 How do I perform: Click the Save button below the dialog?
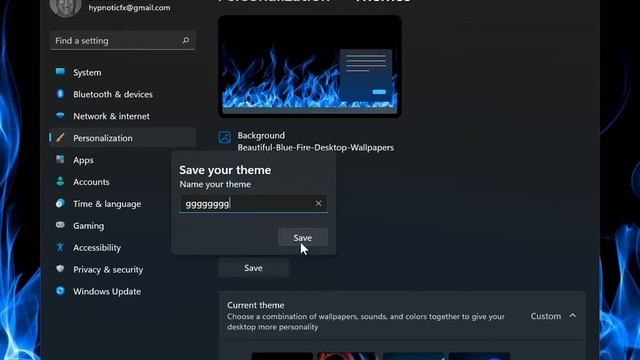253,268
